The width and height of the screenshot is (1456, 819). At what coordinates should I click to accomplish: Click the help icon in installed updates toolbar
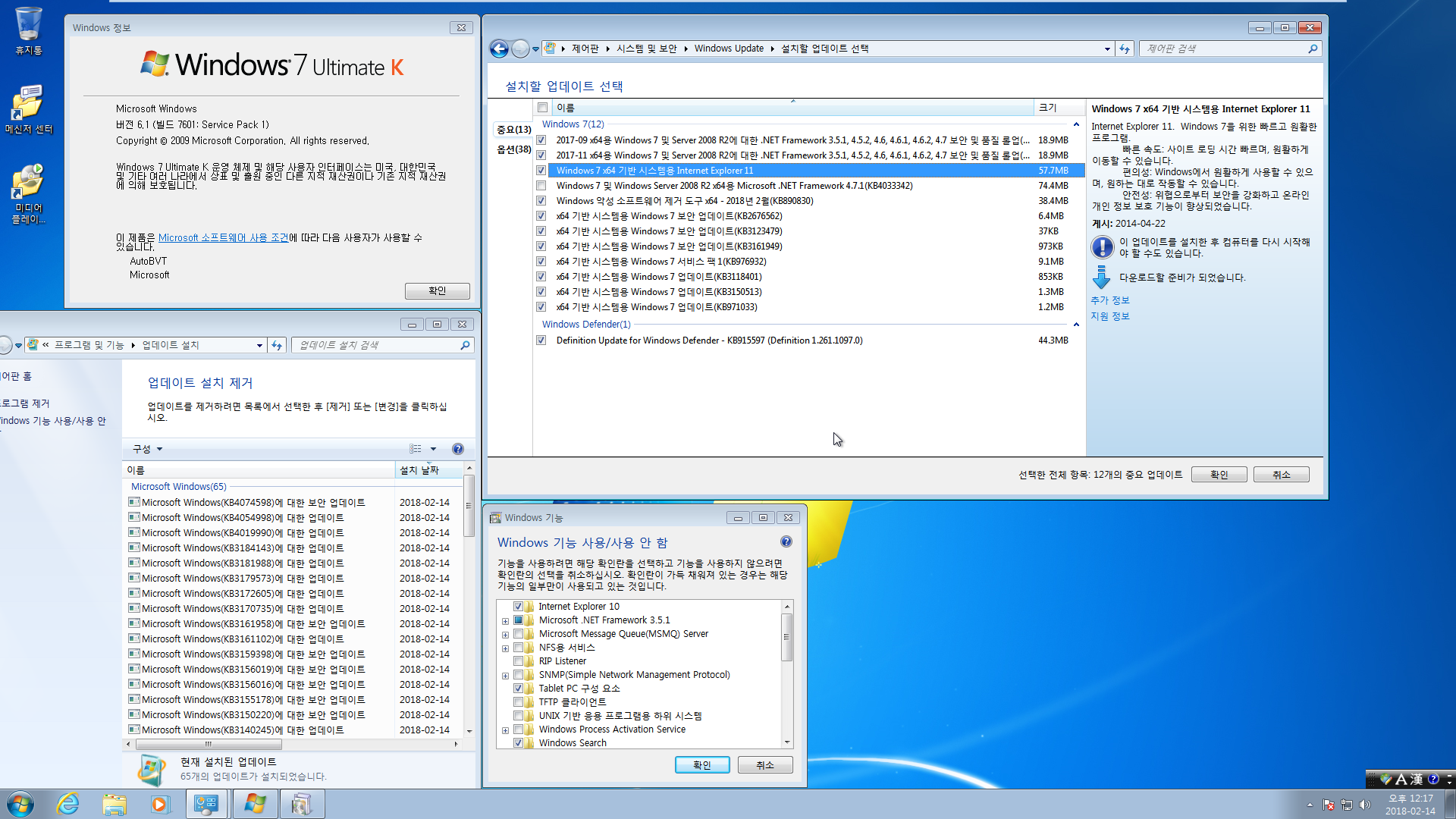point(458,449)
